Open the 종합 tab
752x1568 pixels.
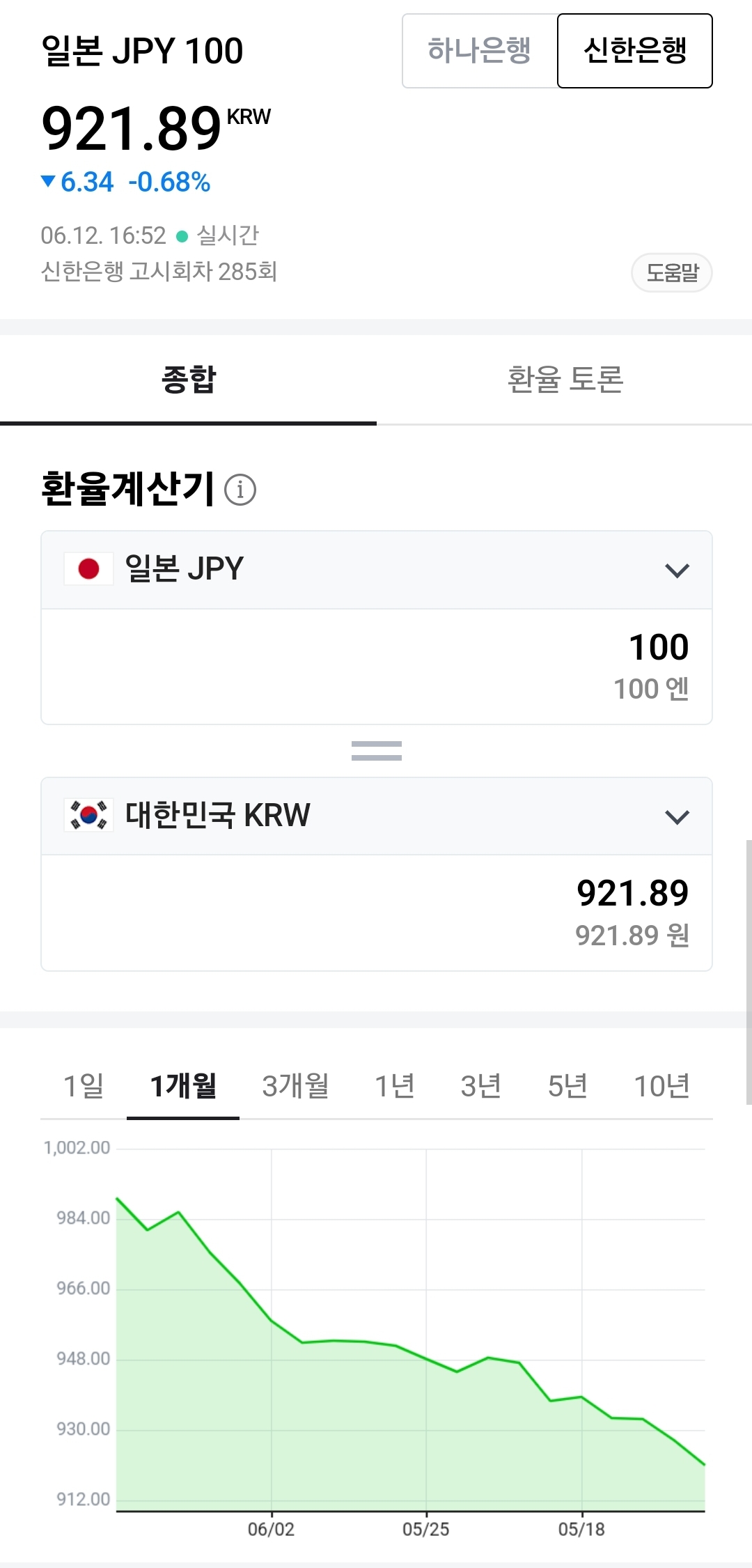pos(188,380)
